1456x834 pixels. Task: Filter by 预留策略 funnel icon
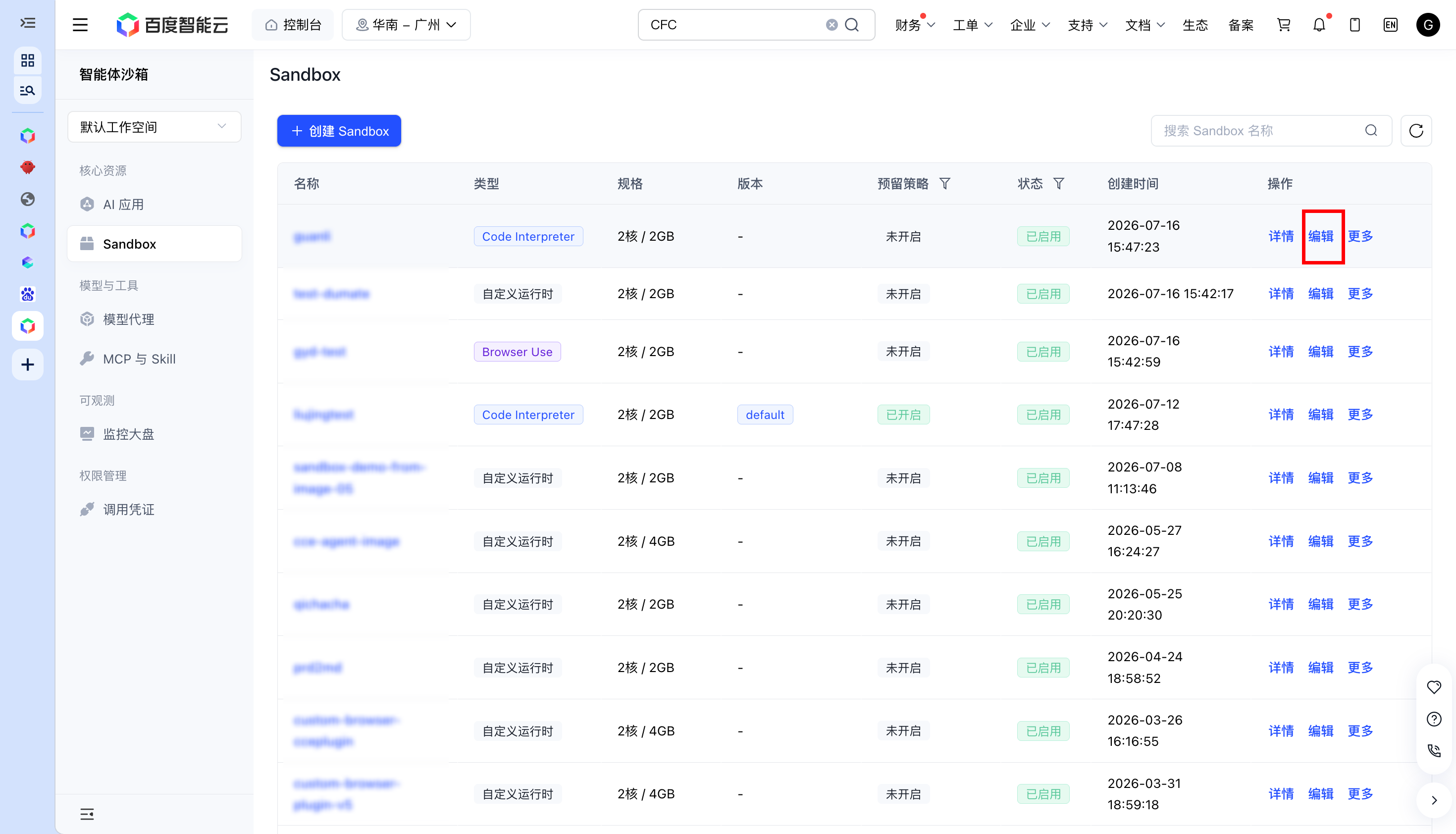pyautogui.click(x=945, y=183)
